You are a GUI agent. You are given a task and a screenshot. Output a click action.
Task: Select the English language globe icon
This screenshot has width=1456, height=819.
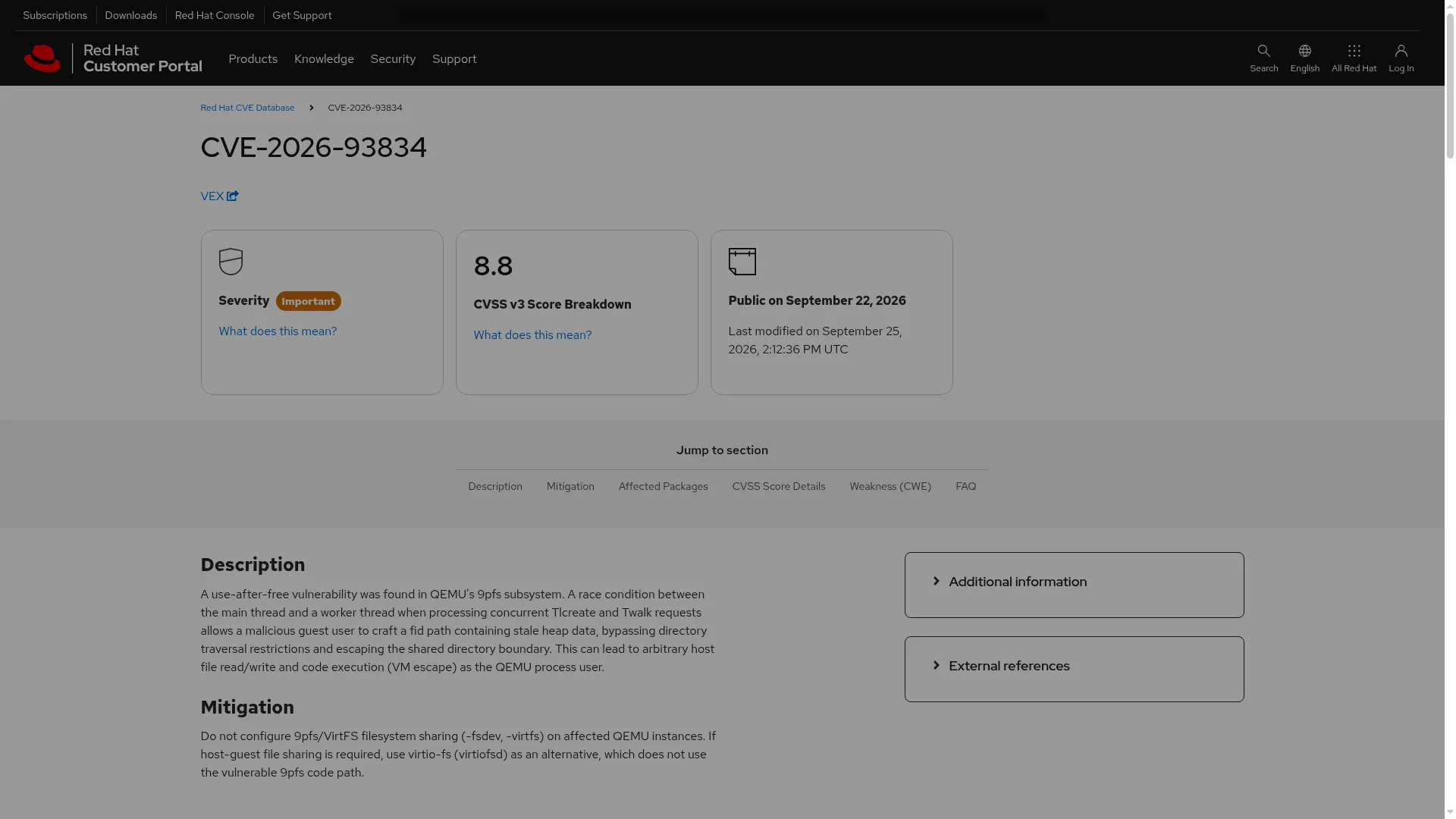pos(1304,51)
